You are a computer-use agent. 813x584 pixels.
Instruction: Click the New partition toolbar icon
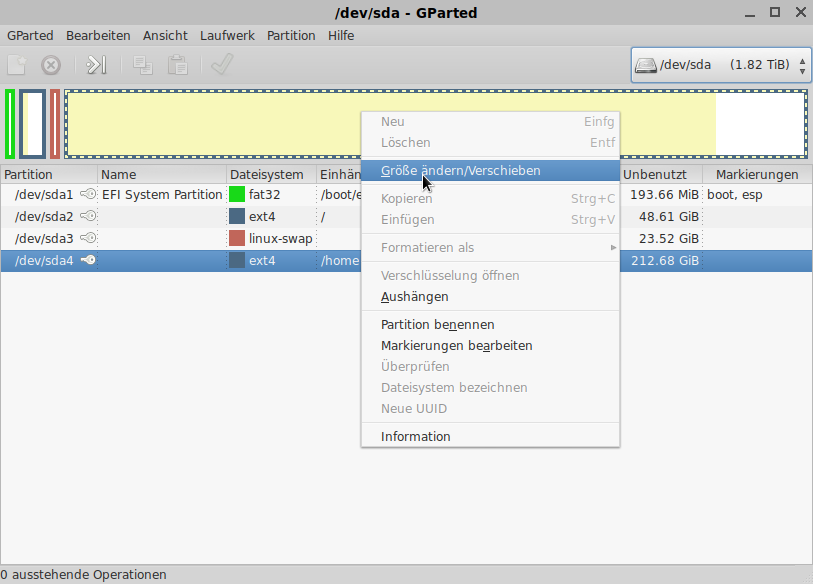tap(17, 65)
